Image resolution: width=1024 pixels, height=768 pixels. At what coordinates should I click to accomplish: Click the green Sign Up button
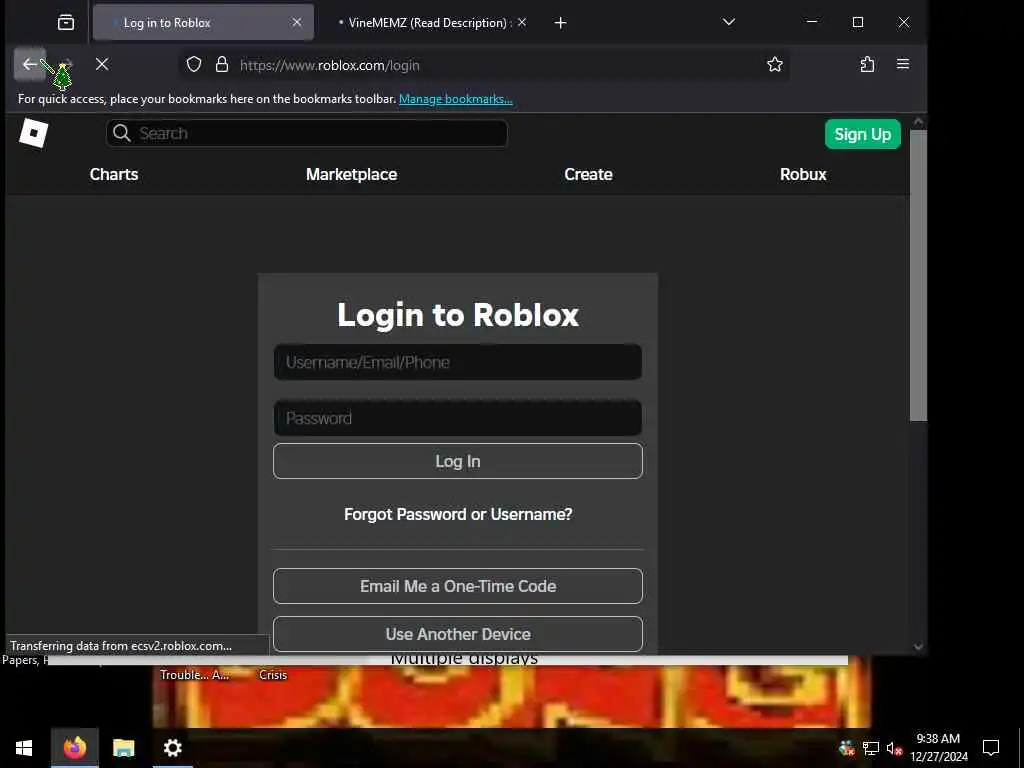[863, 134]
